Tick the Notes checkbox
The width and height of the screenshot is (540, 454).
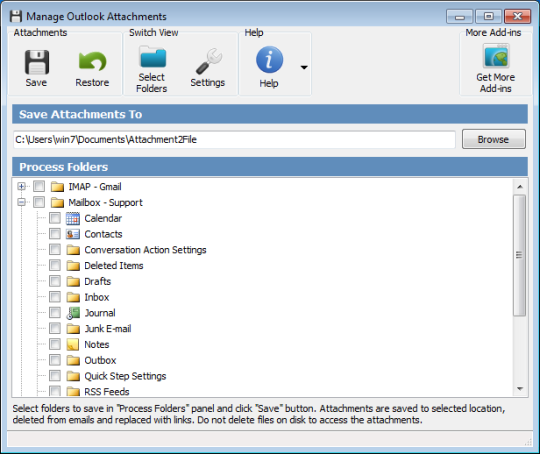click(x=55, y=344)
